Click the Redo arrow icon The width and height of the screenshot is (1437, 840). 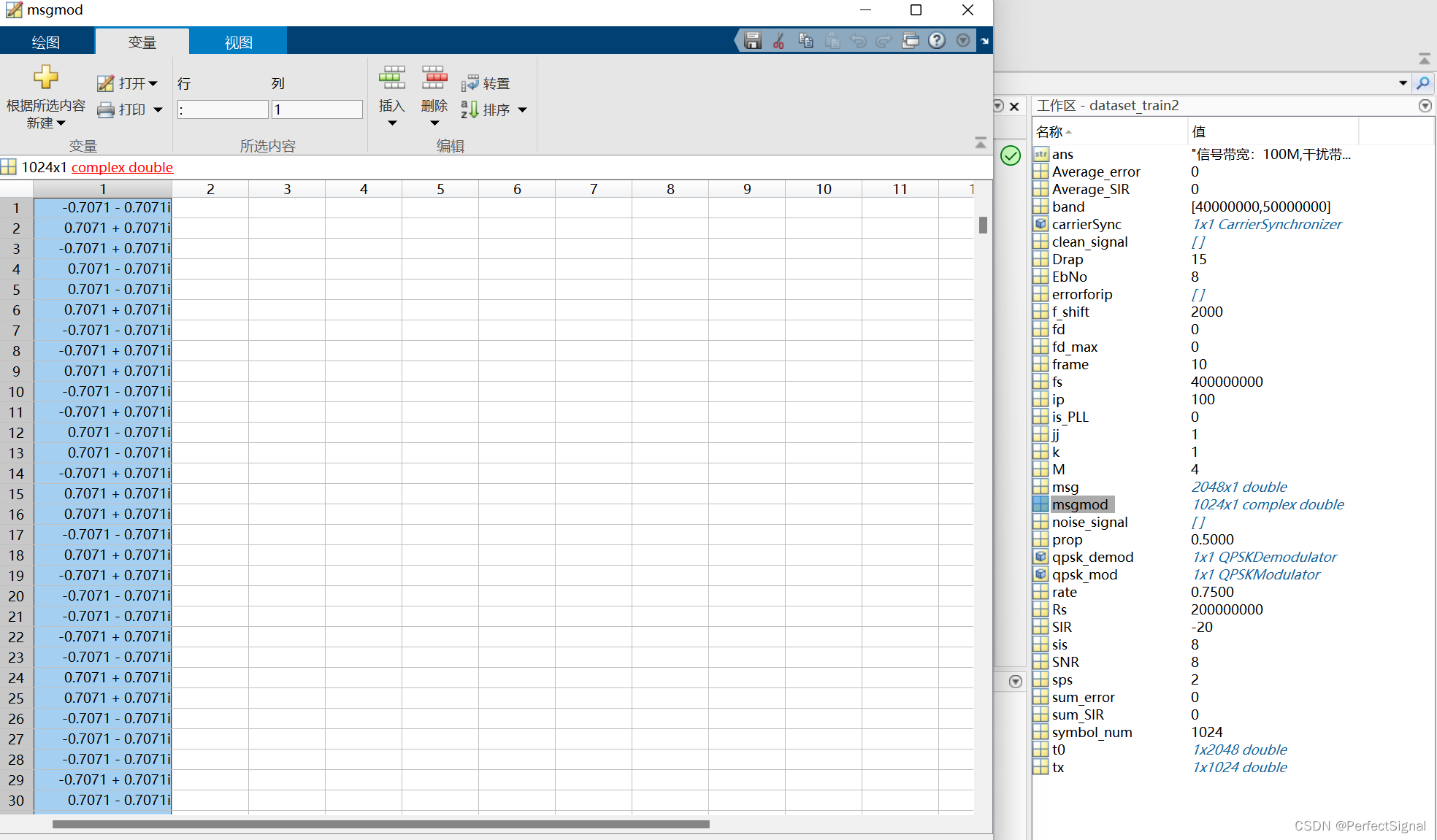884,41
